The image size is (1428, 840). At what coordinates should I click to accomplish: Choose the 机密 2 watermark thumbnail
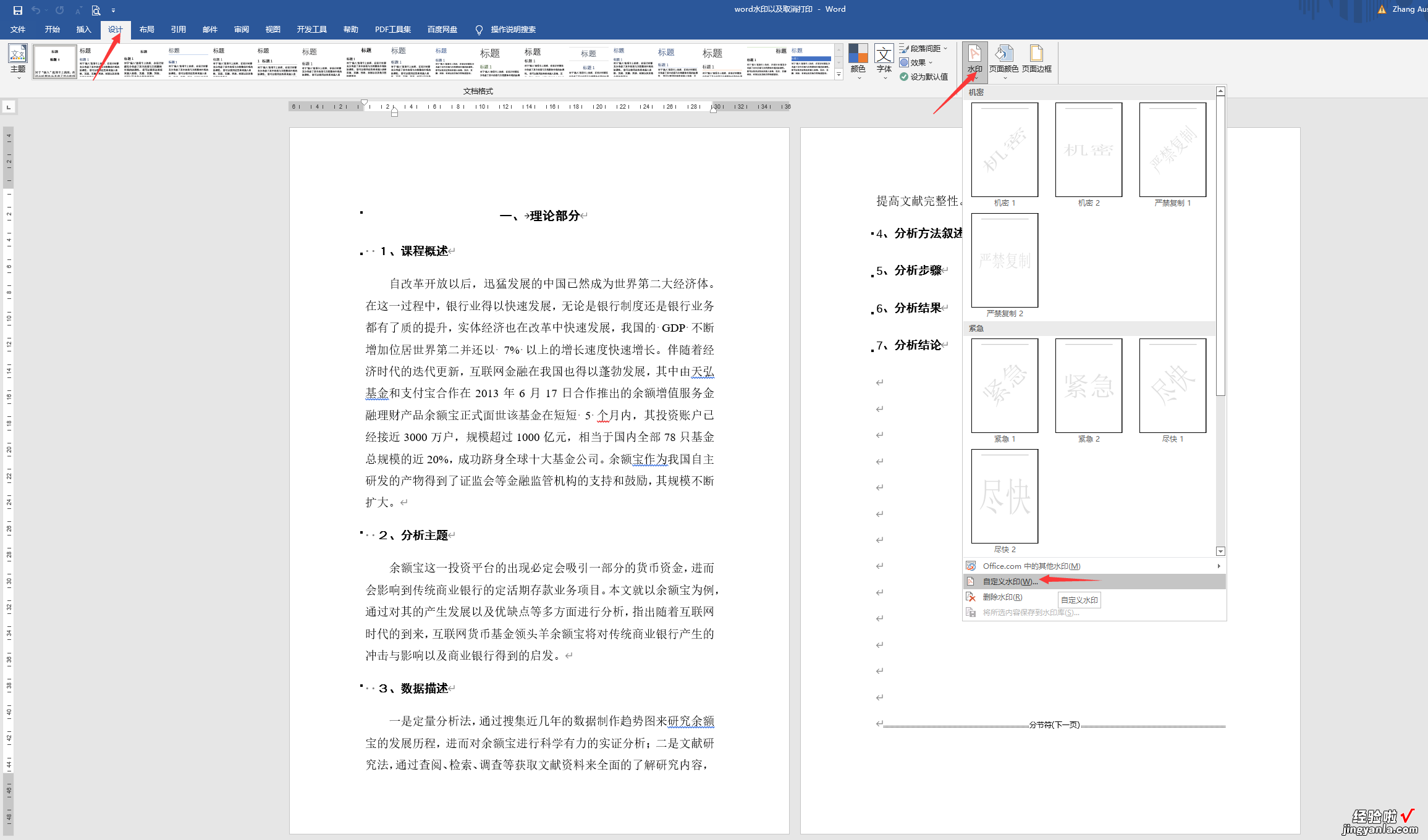pos(1088,149)
